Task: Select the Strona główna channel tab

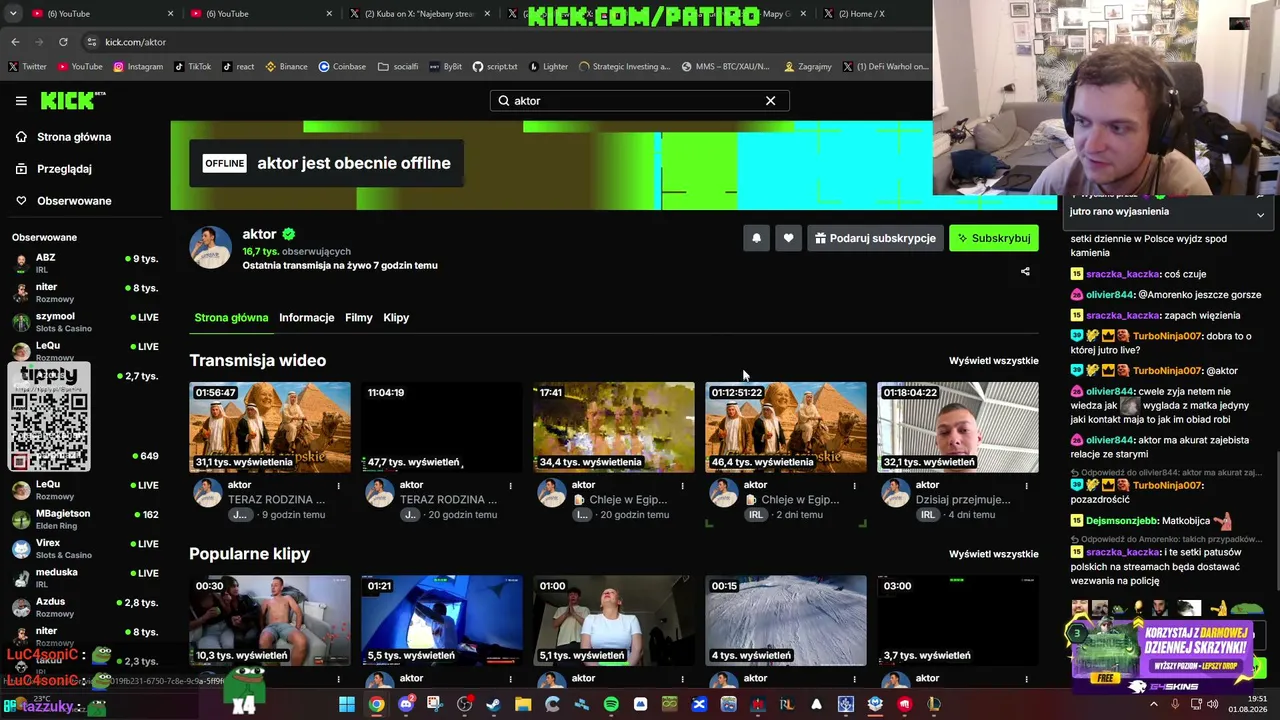Action: (231, 317)
